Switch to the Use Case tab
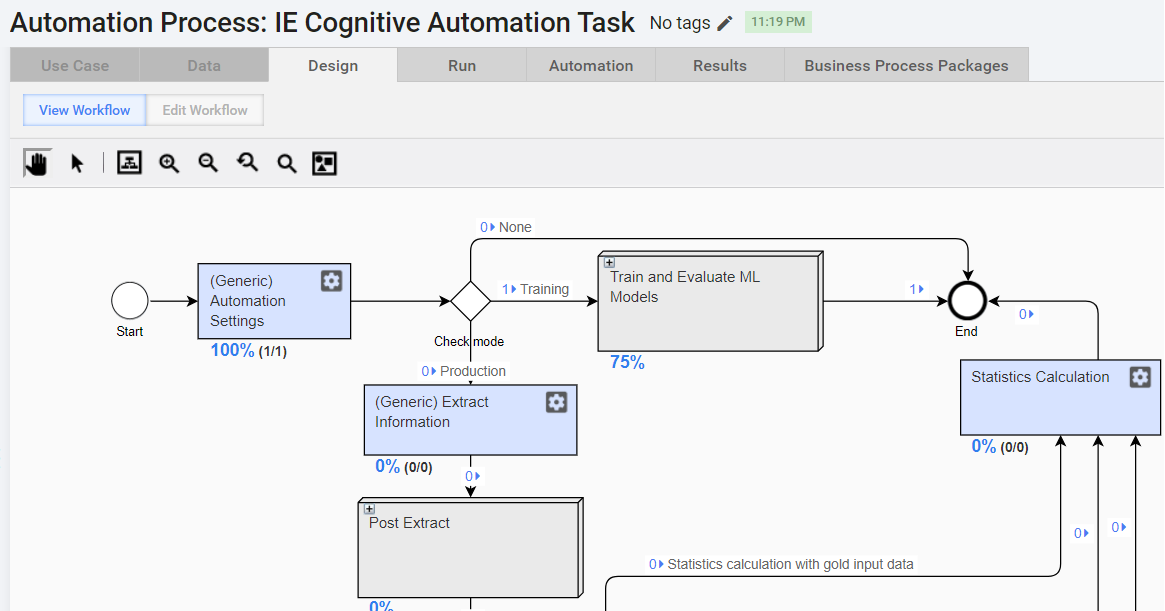The image size is (1165, 611). coord(74,65)
